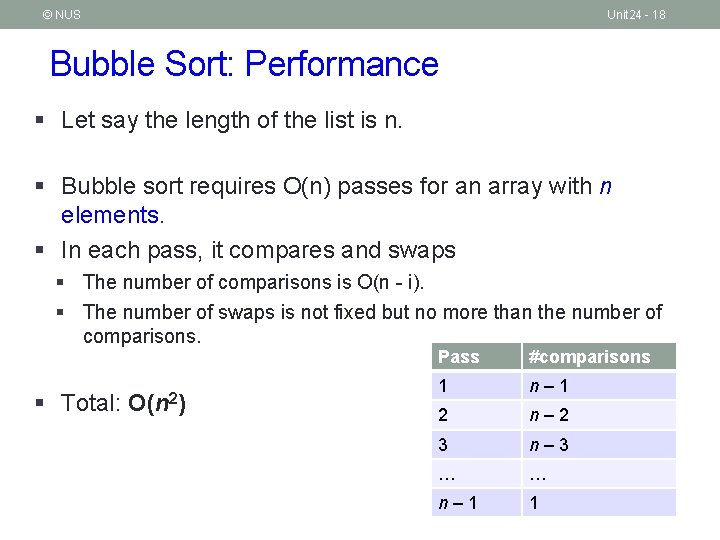Click the final comparisons cell showing 1
Screen dimensions: 720x540
pyautogui.click(x=599, y=503)
